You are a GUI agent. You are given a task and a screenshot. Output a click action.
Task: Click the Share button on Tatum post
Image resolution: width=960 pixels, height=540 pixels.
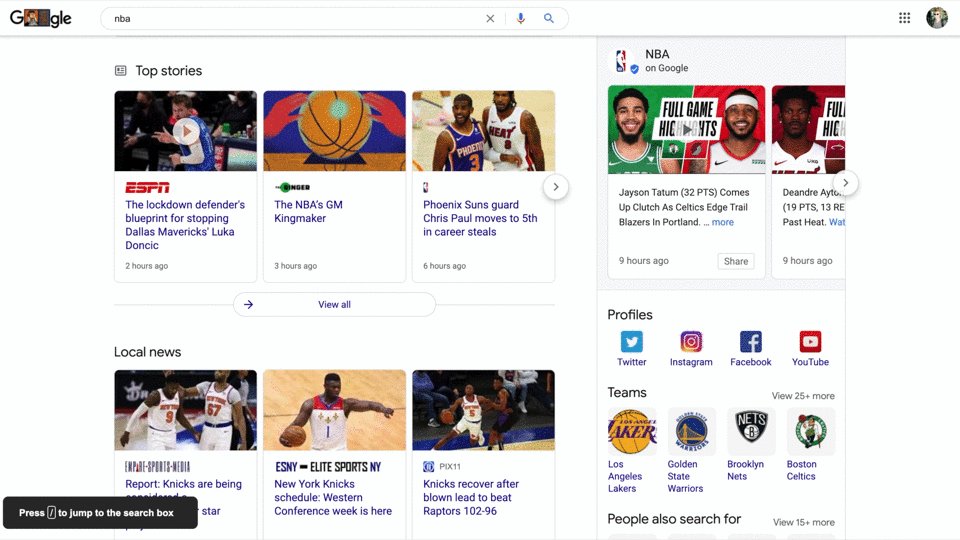[736, 261]
